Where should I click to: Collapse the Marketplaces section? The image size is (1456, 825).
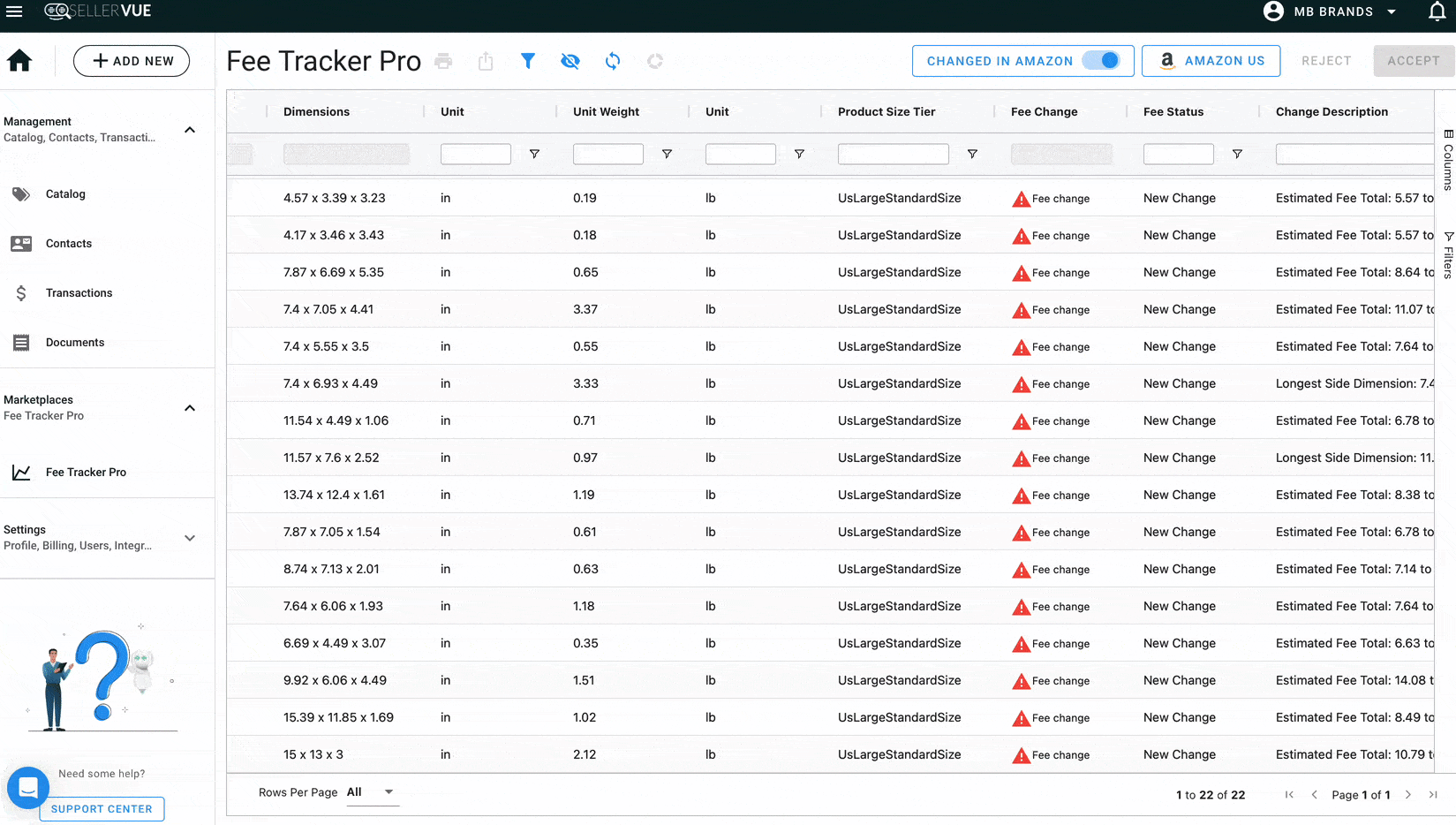click(x=190, y=408)
